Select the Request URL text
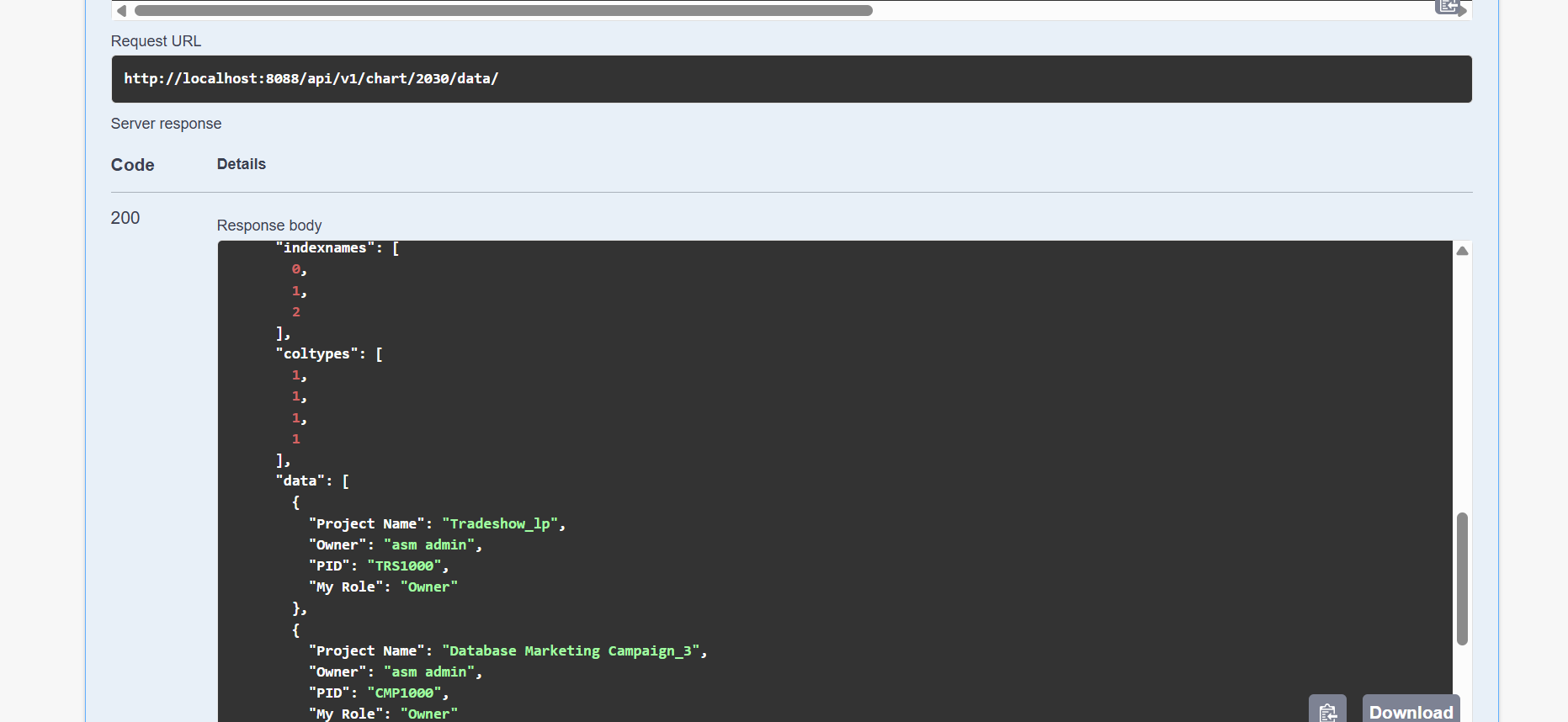This screenshot has height=722, width=1568. click(x=311, y=78)
